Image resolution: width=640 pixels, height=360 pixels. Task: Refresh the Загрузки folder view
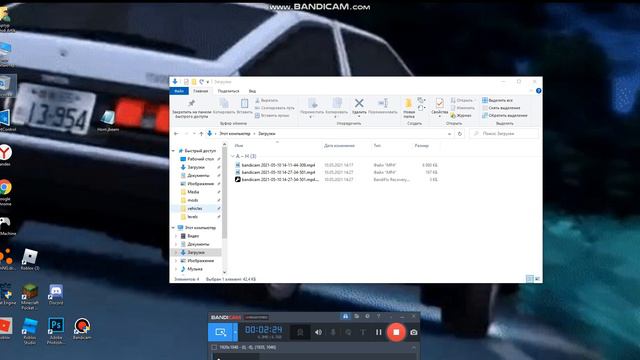tap(460, 133)
